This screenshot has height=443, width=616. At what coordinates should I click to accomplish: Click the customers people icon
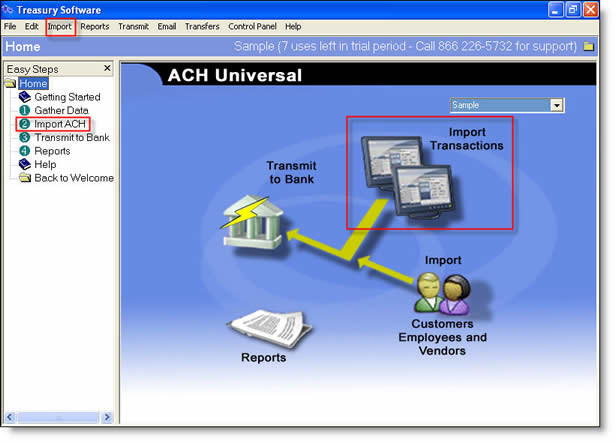tap(443, 294)
